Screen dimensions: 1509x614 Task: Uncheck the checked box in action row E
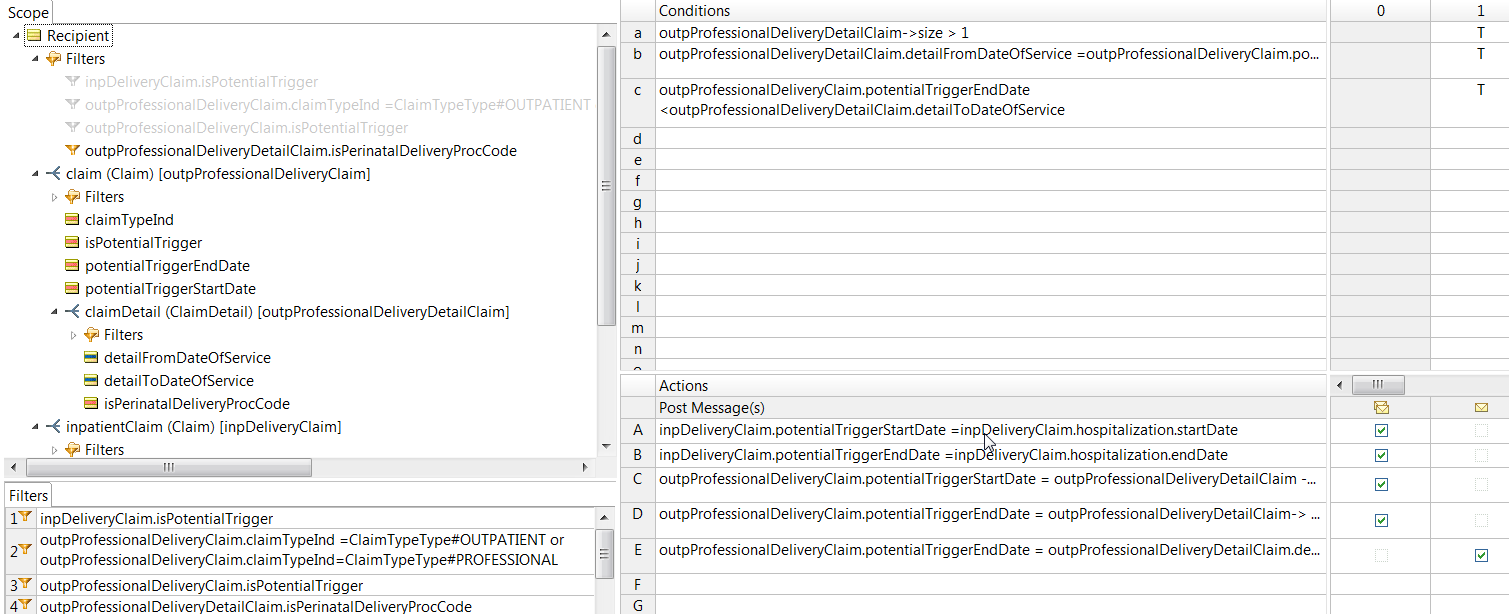pyautogui.click(x=1481, y=556)
